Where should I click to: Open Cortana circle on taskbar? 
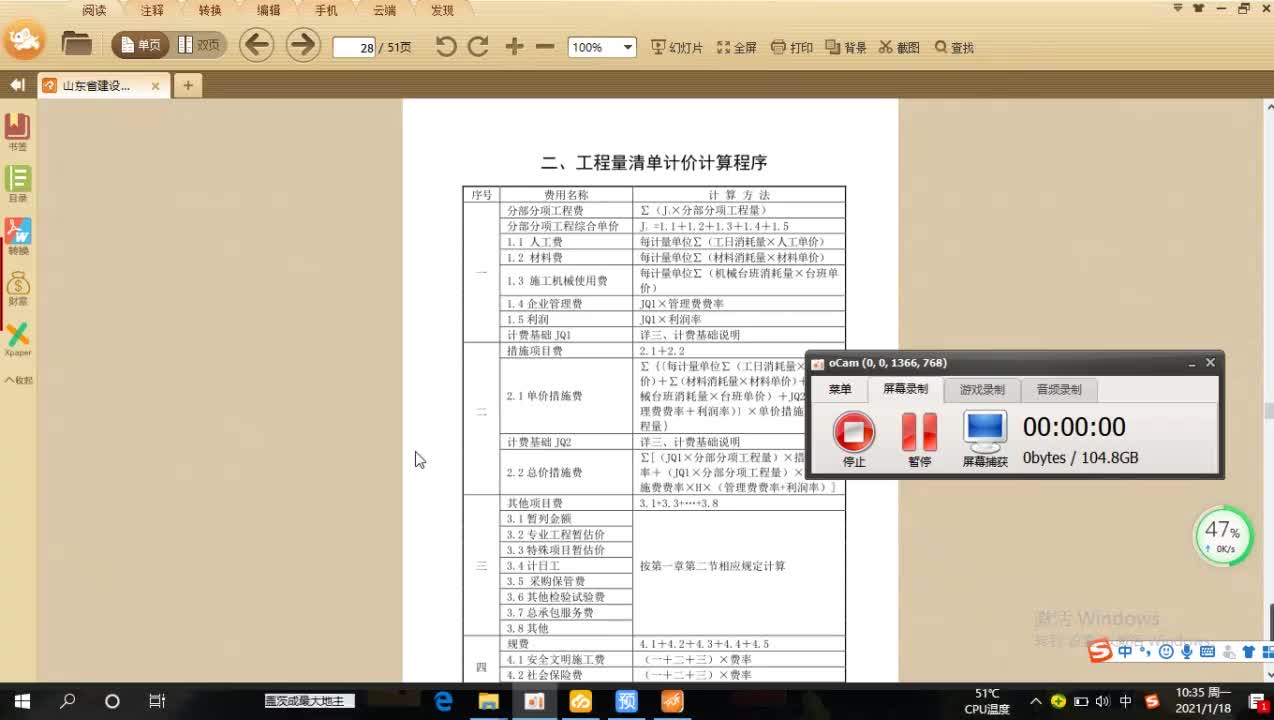112,701
